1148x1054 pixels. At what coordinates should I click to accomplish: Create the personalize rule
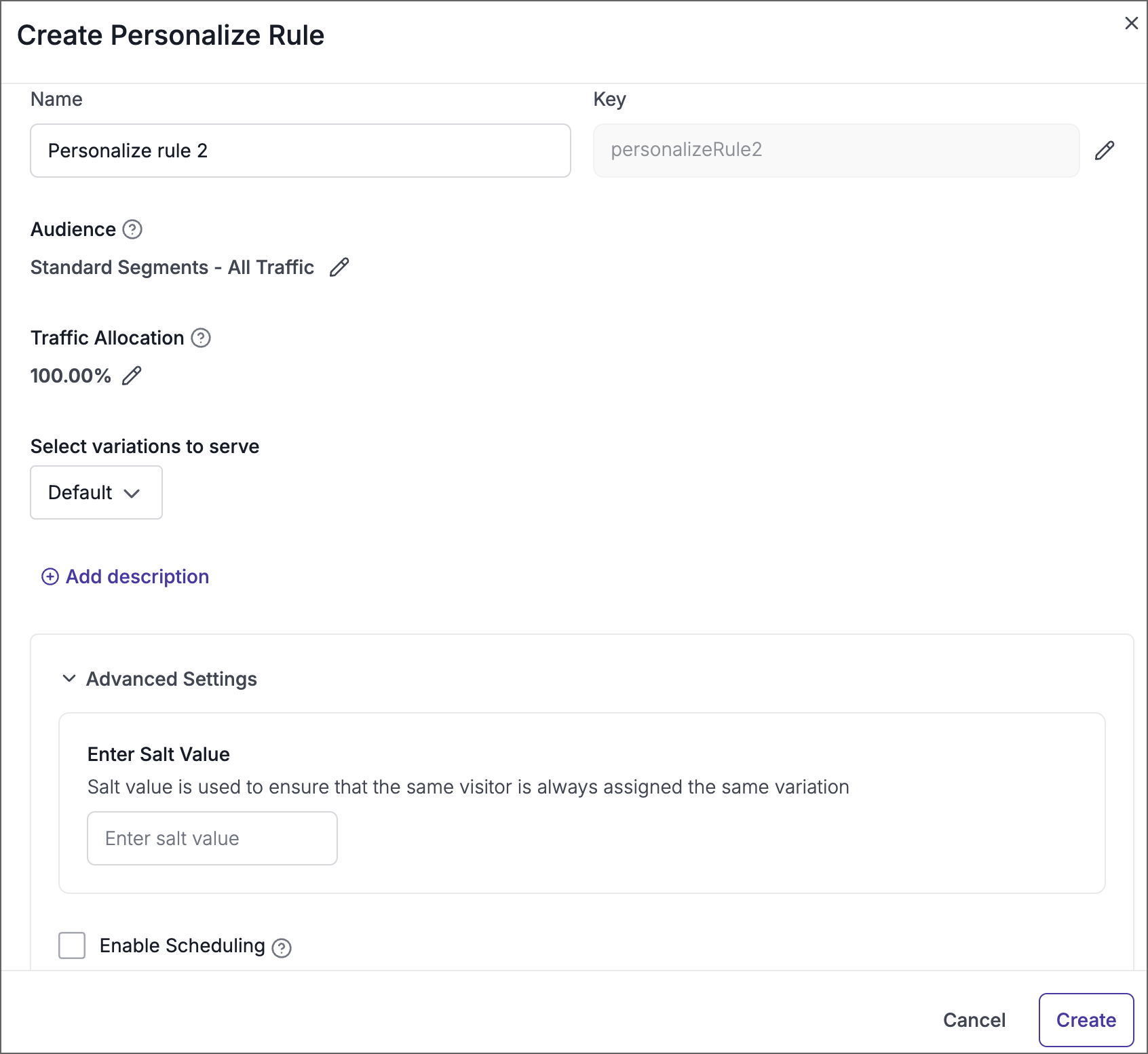pos(1086,1019)
